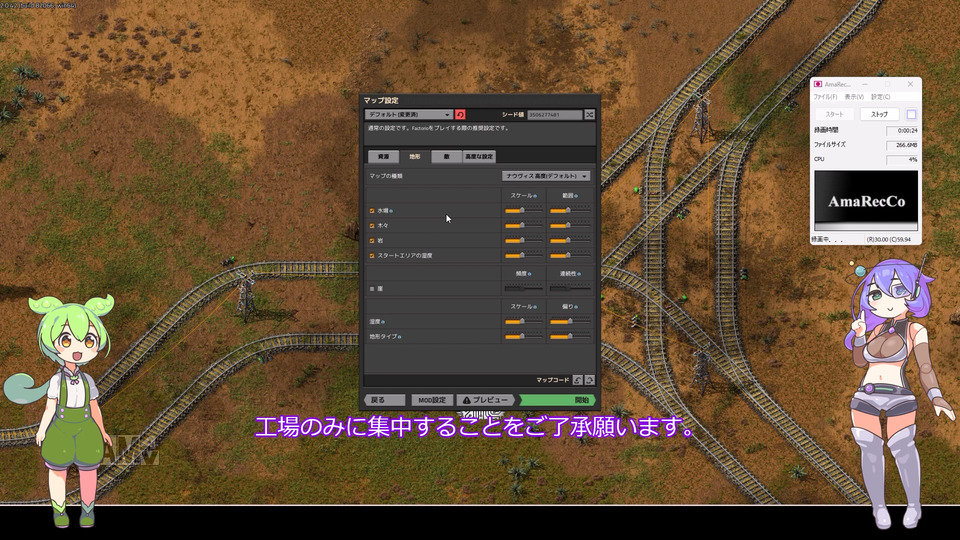Switch to the 資源 tab

pyautogui.click(x=383, y=157)
